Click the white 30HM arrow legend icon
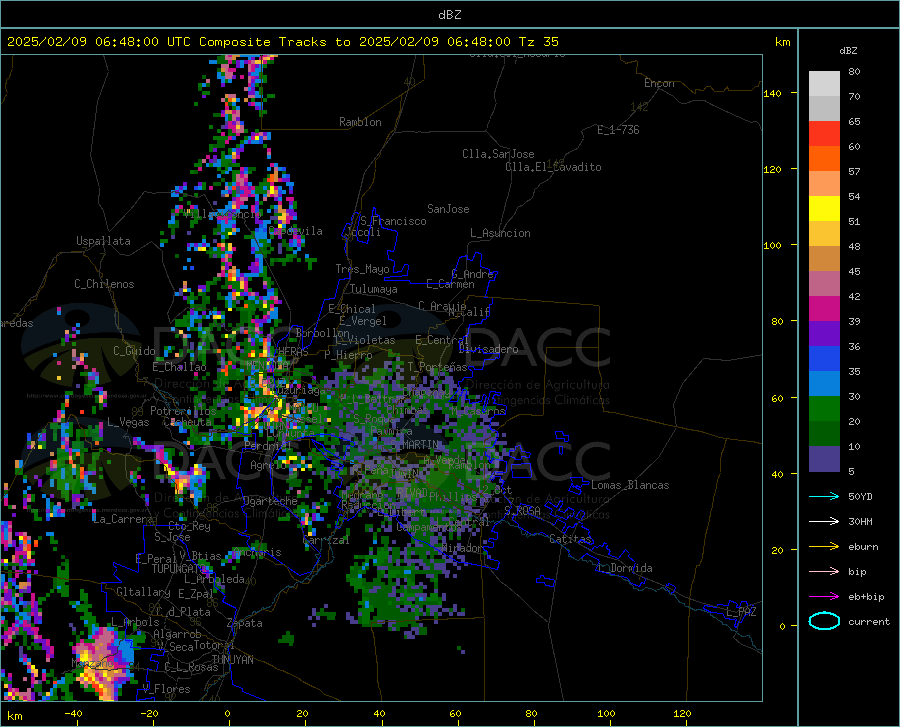This screenshot has height=727, width=900. [824, 521]
